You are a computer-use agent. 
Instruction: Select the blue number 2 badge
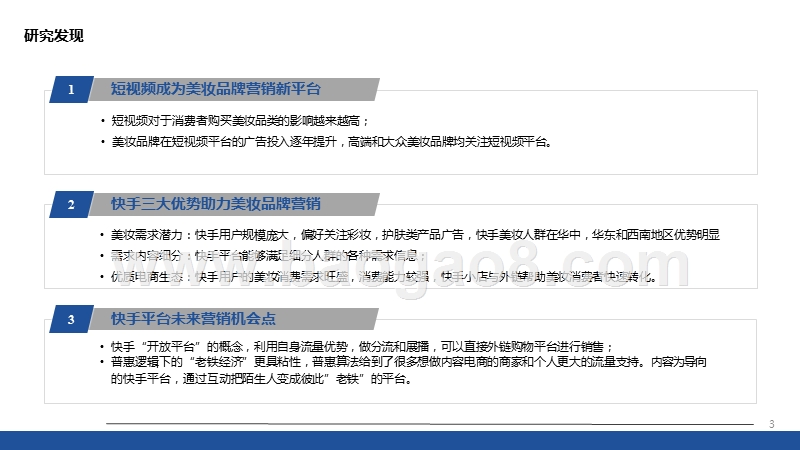click(x=71, y=205)
